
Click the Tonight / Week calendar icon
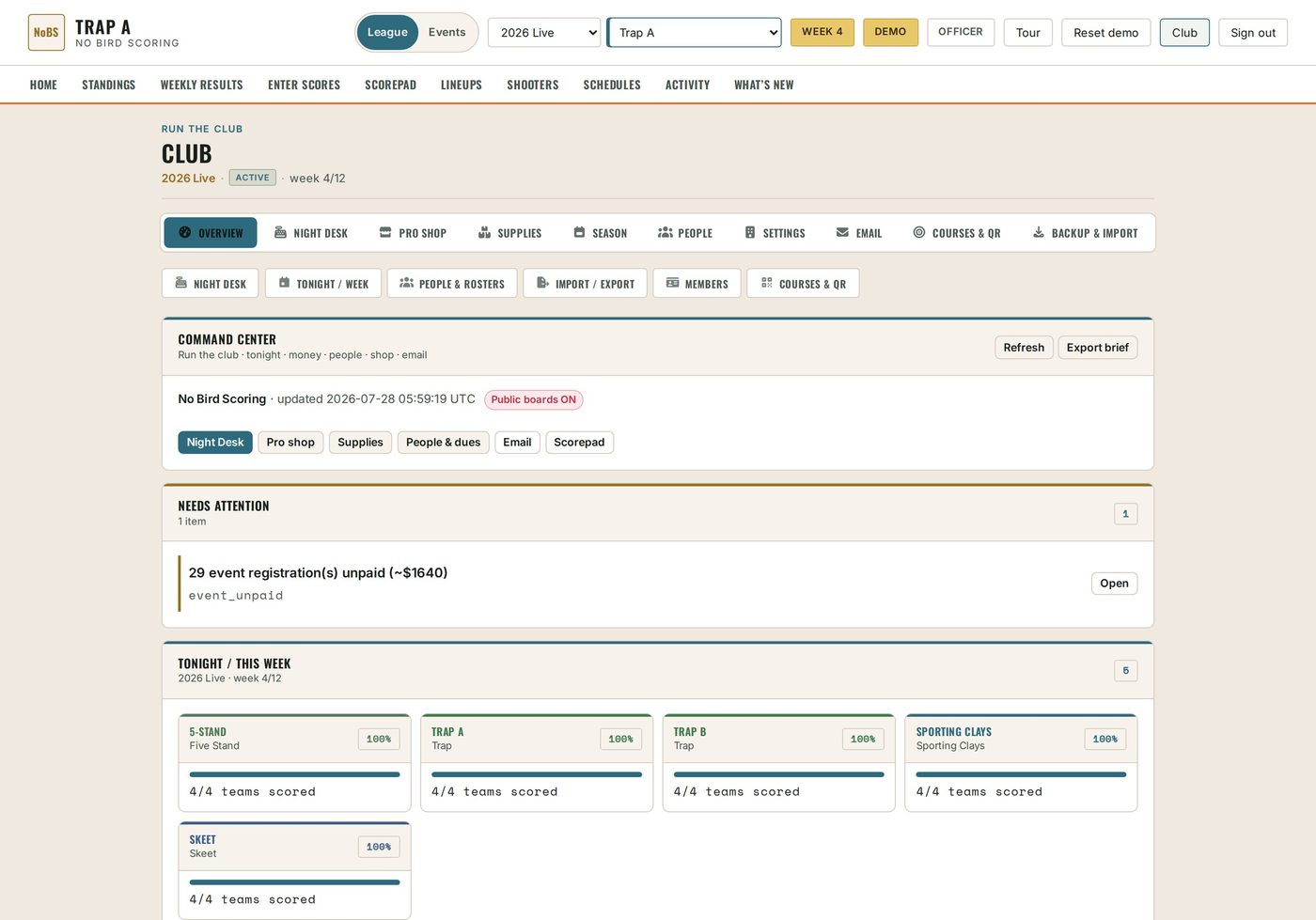coord(284,283)
